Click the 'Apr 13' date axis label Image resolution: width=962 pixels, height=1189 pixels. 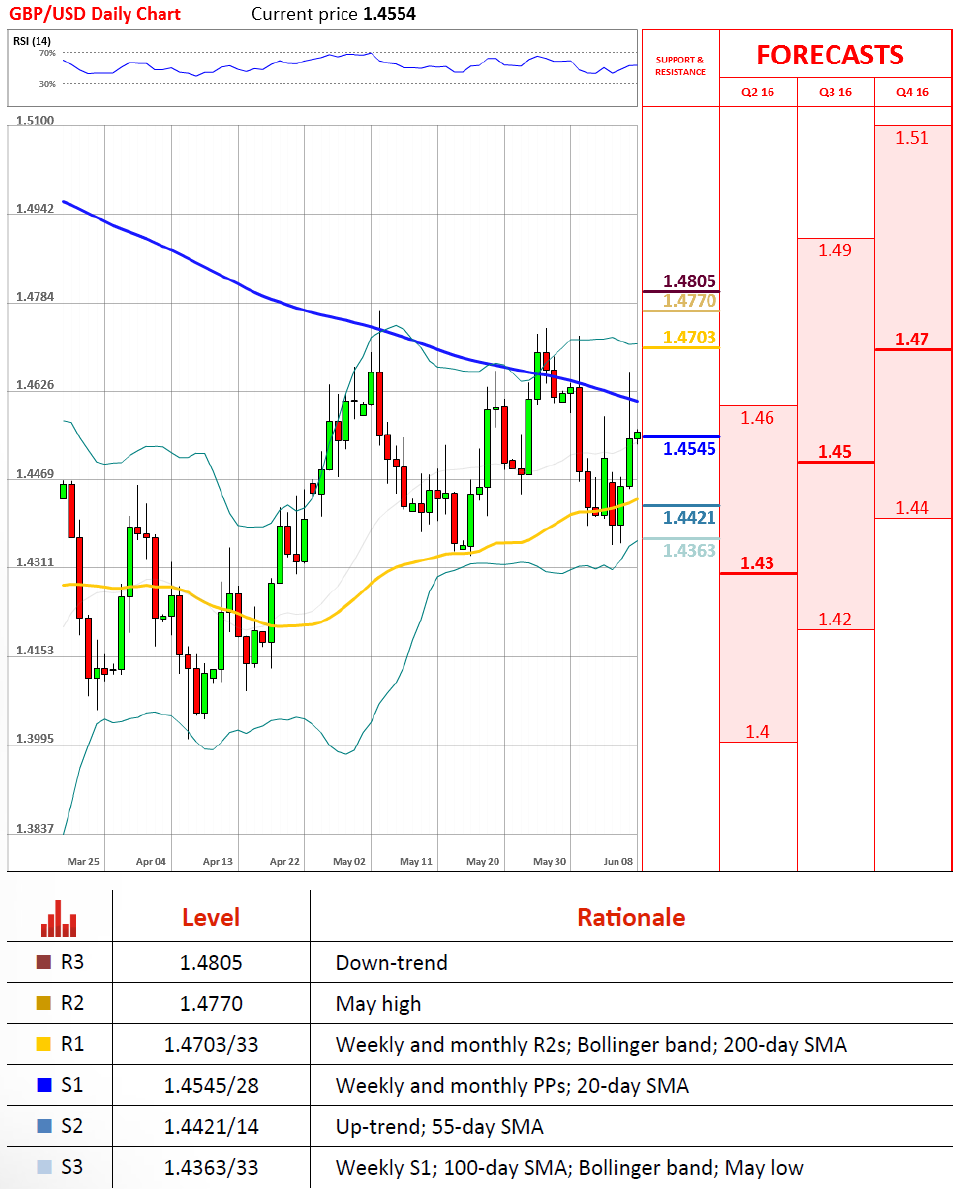click(218, 861)
